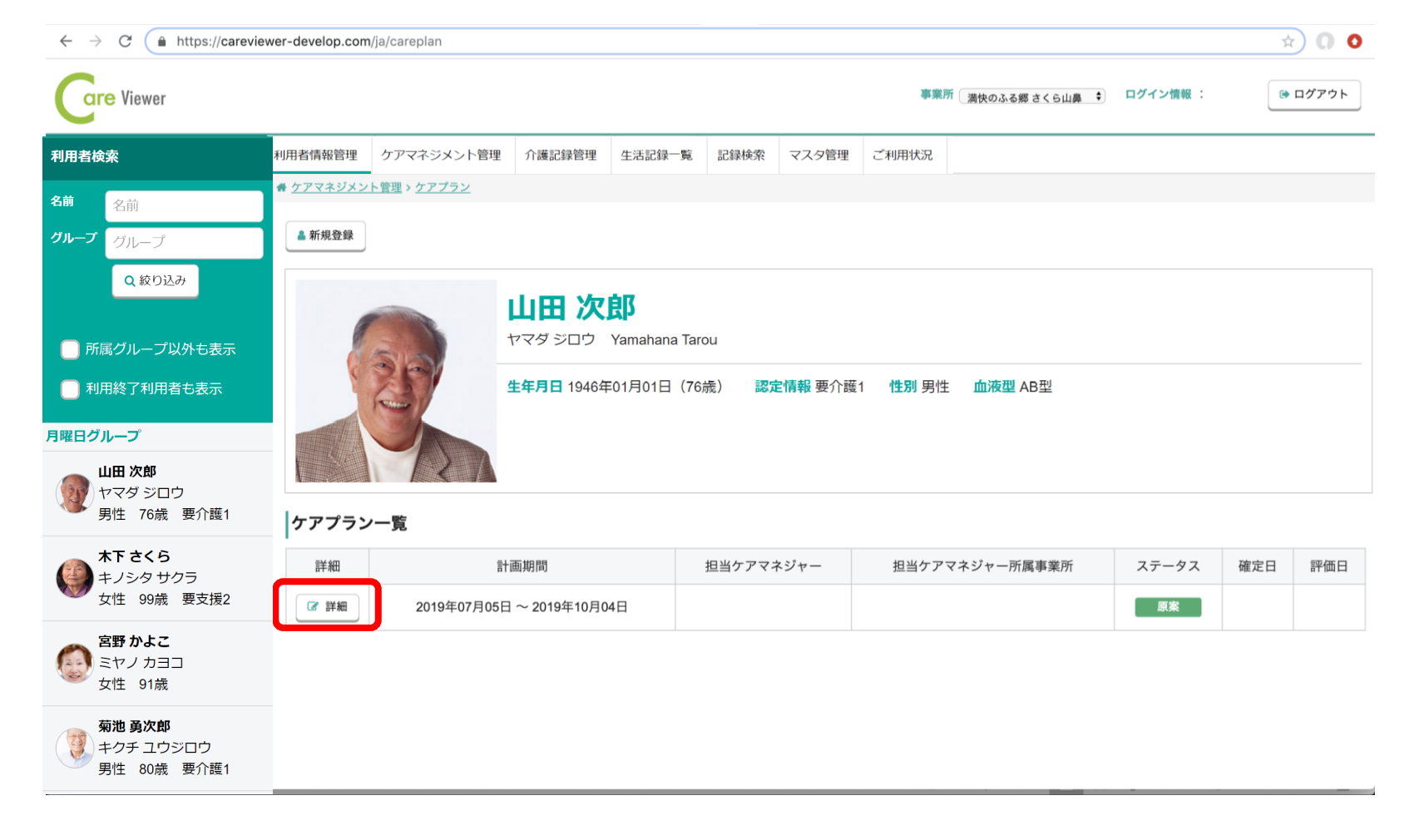Enable 所属グループ以外も表示 checkbox
Screen dimensions: 1424x840
click(x=71, y=349)
